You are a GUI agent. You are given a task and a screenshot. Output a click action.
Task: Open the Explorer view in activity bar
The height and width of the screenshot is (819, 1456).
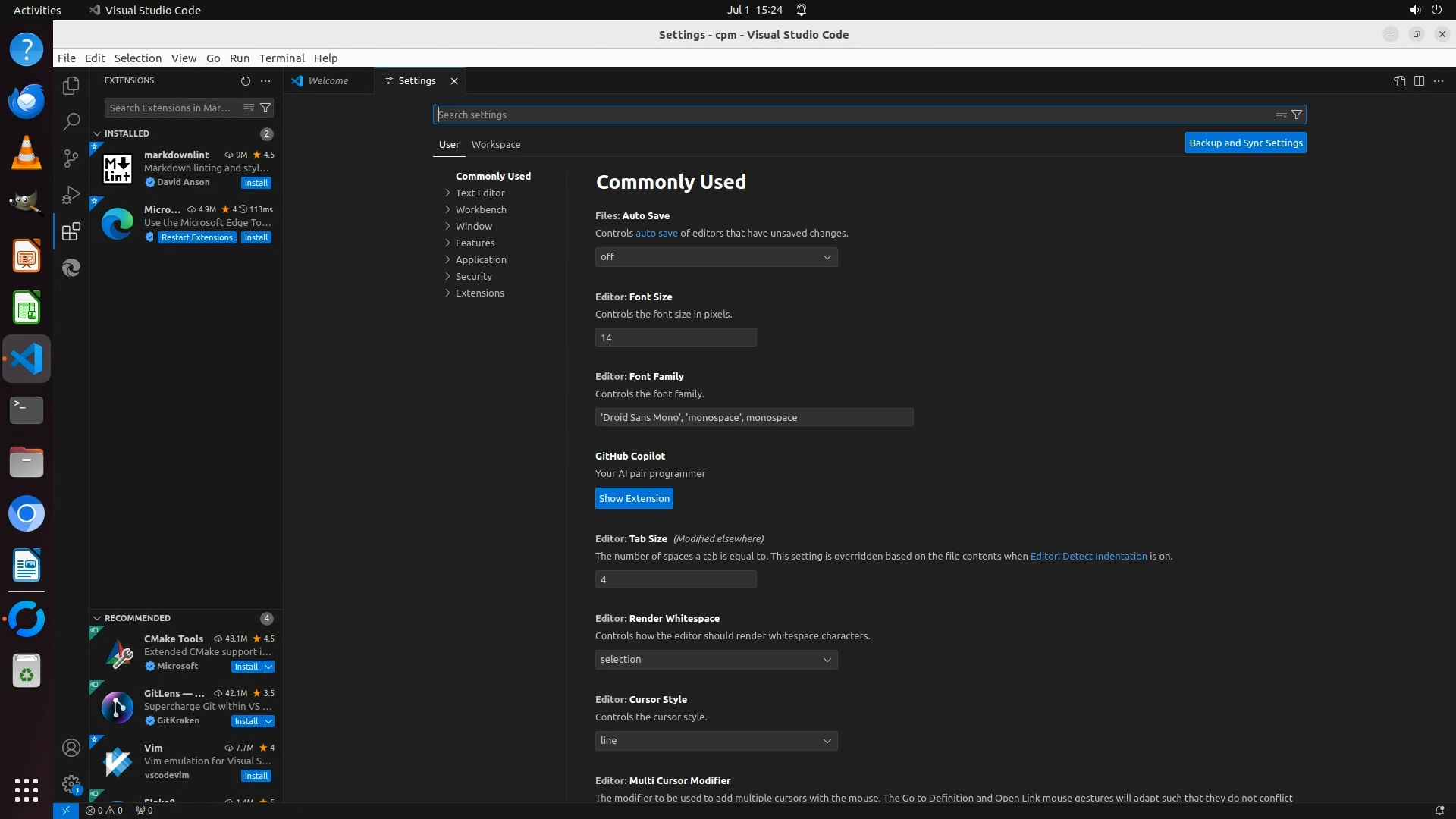71,86
